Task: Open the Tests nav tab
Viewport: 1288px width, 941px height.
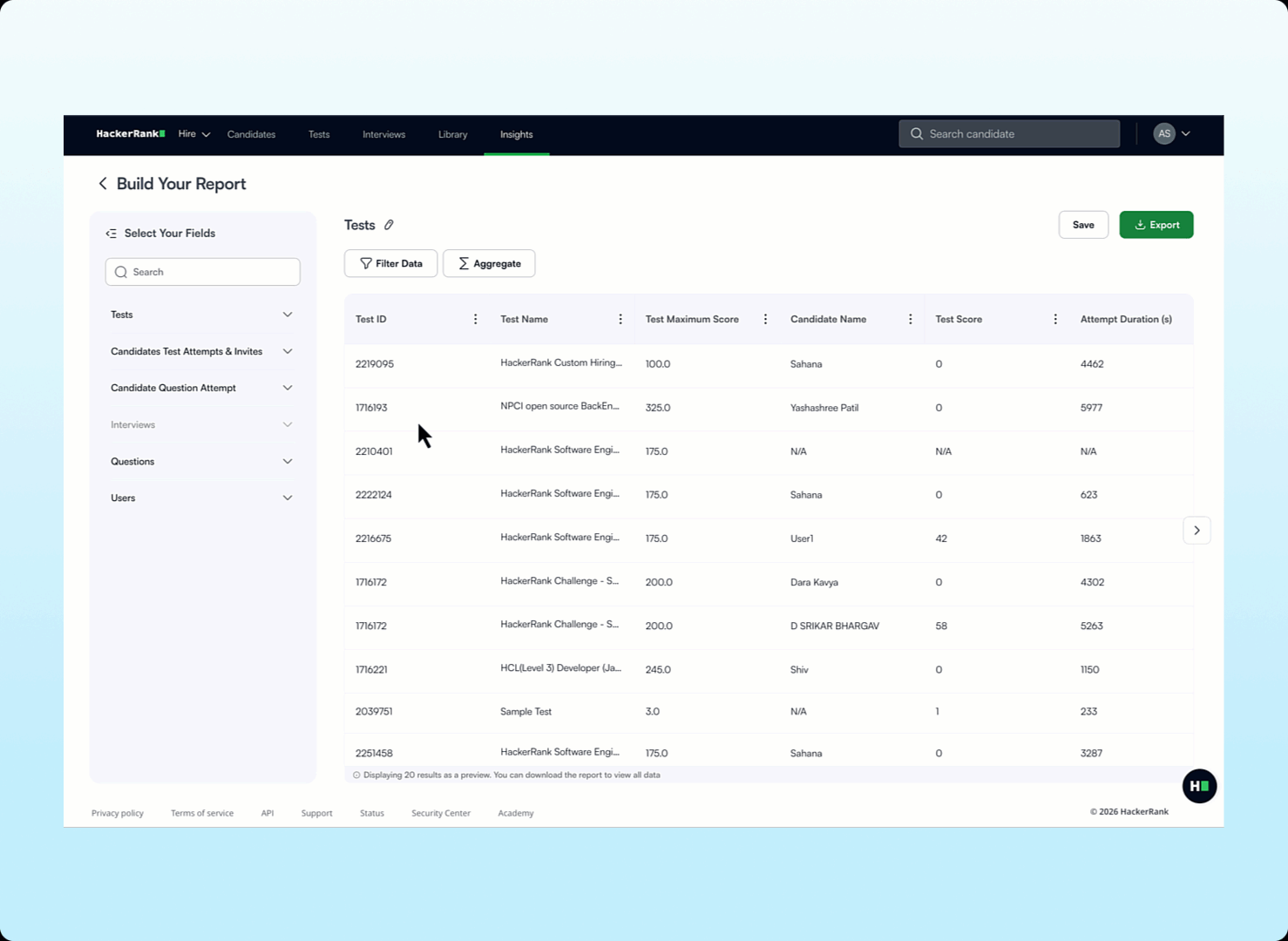Action: point(319,134)
